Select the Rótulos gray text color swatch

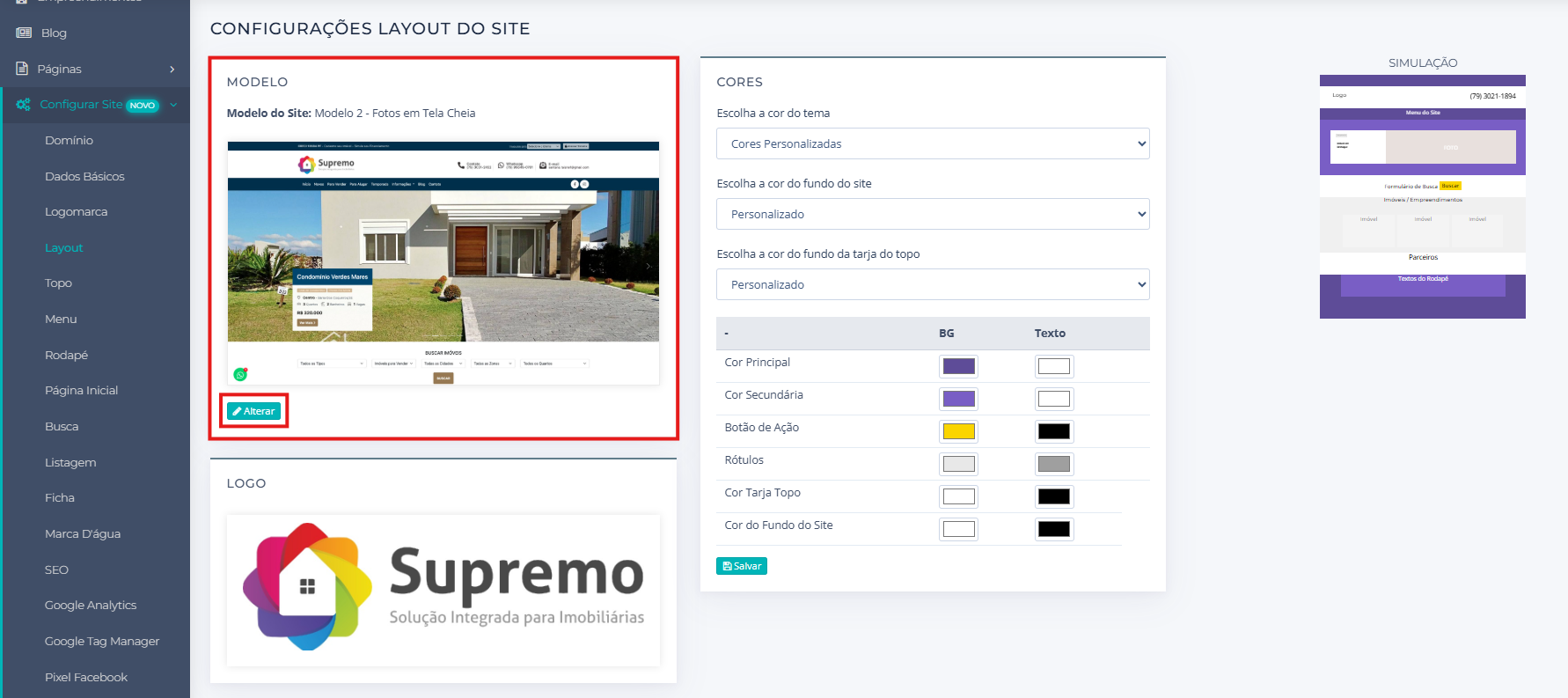[x=1053, y=464]
